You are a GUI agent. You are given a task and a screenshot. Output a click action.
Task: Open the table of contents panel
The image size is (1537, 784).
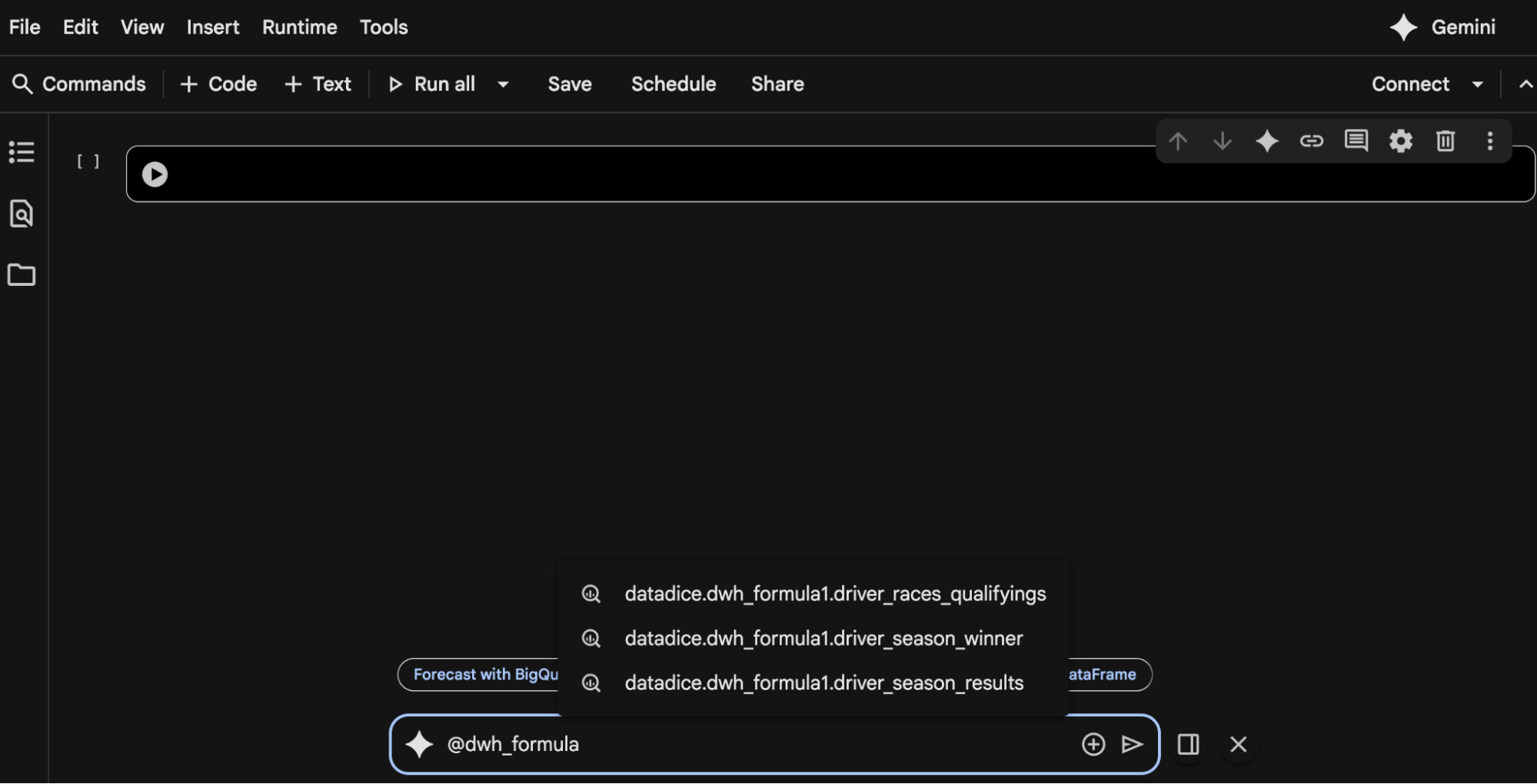click(21, 152)
